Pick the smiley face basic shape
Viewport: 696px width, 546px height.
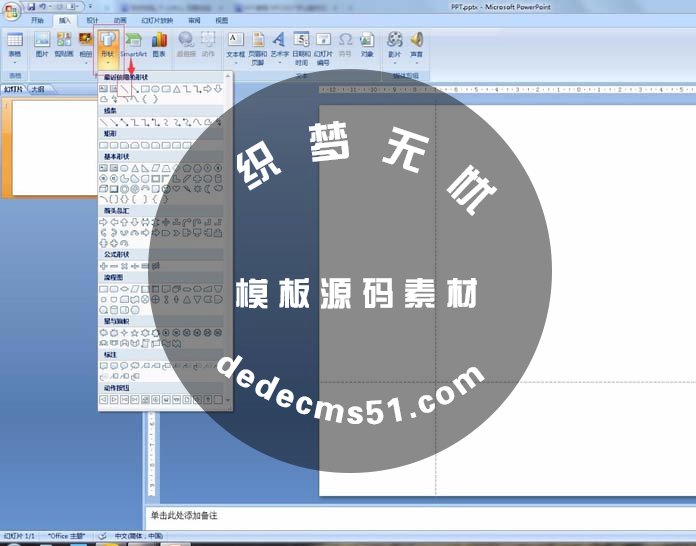click(166, 189)
